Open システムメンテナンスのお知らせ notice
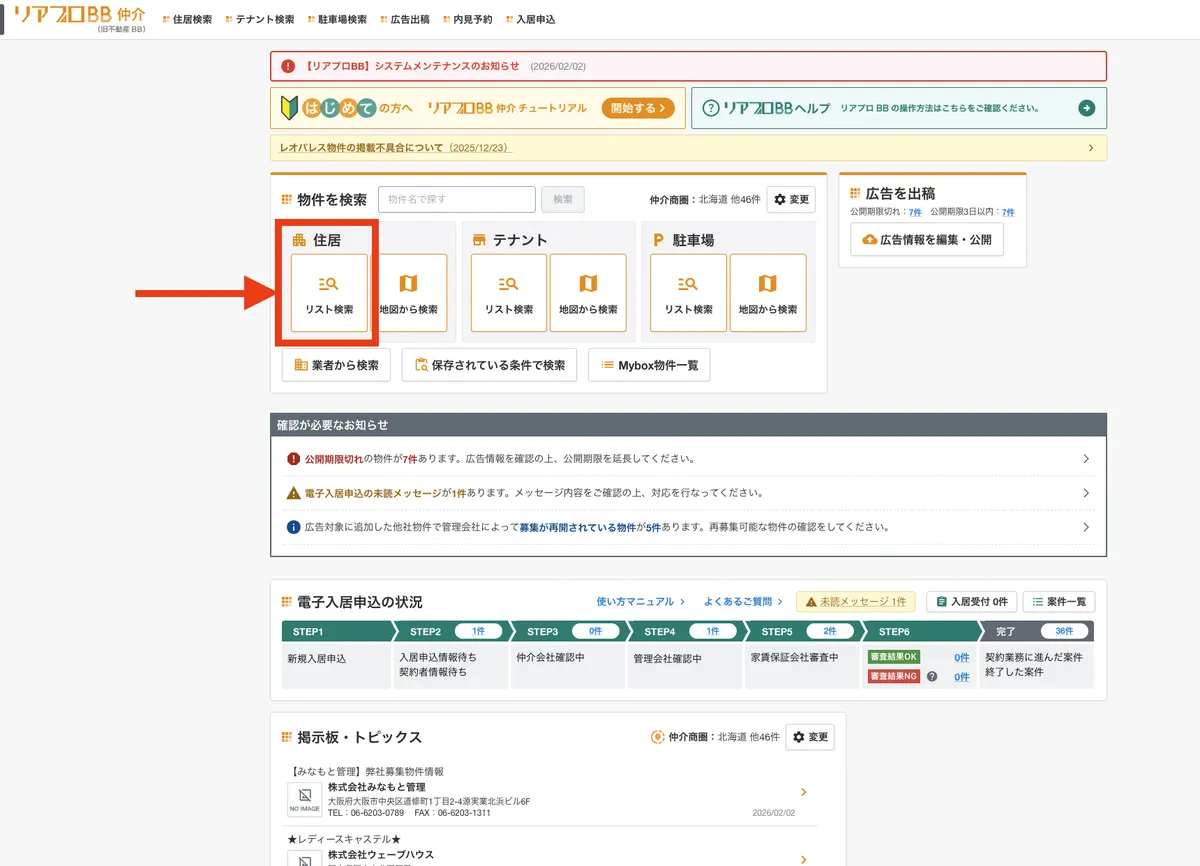 tap(688, 66)
